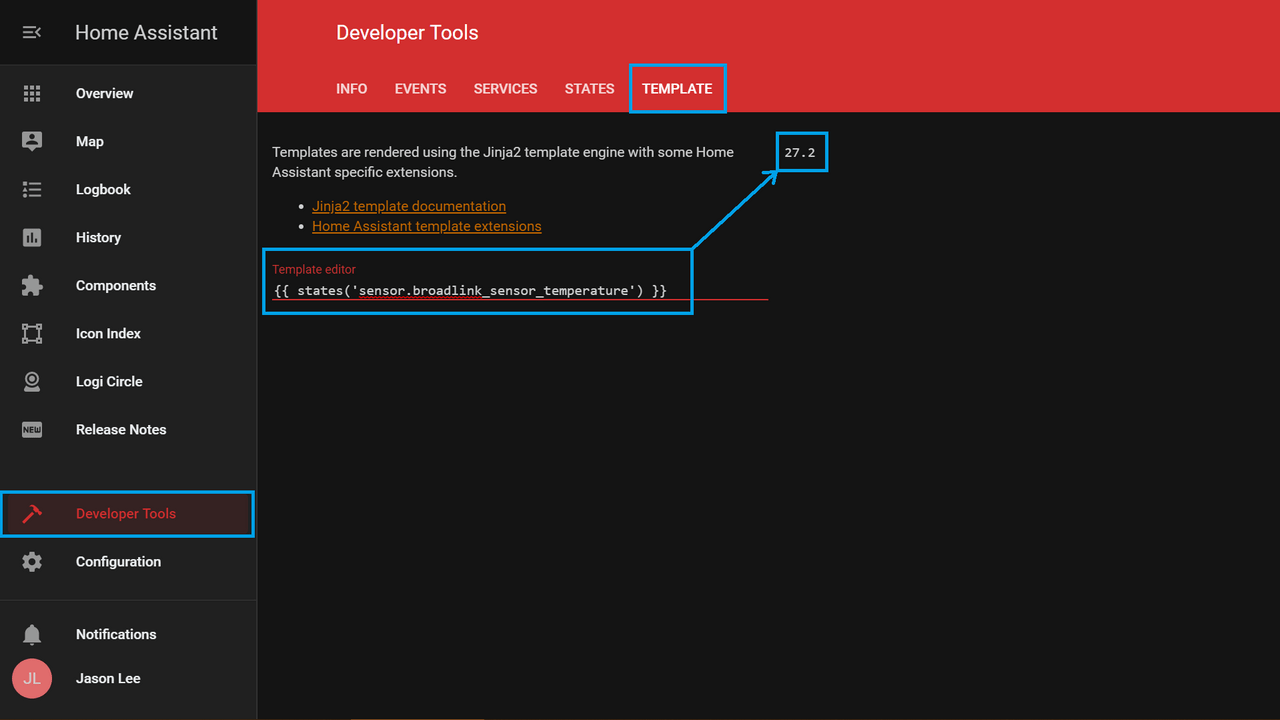This screenshot has width=1280, height=720.
Task: Select Developer Tools in sidebar
Action: pyautogui.click(x=128, y=513)
